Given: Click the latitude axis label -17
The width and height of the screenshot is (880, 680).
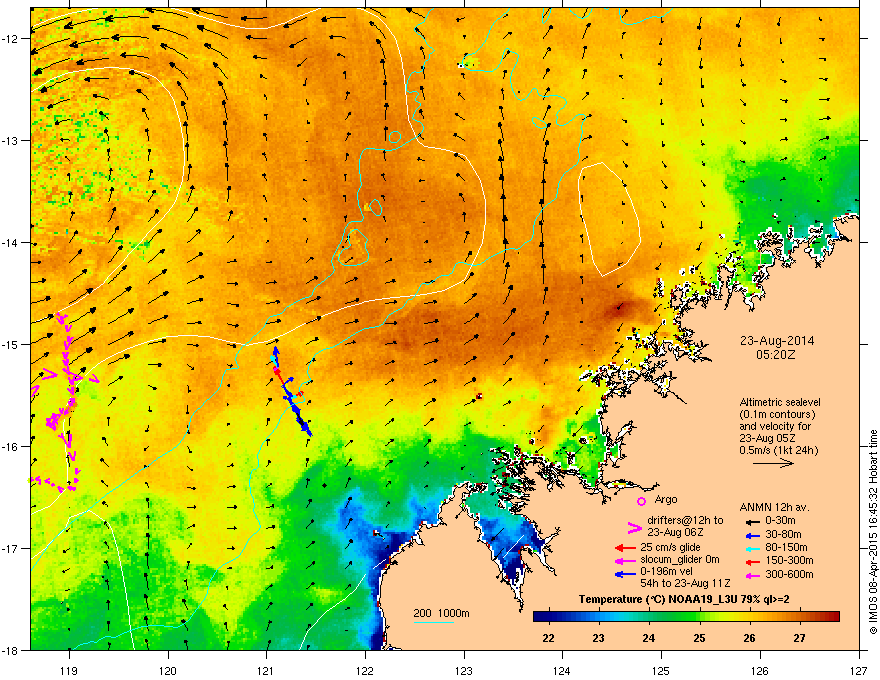Looking at the screenshot, I should (x=10, y=548).
